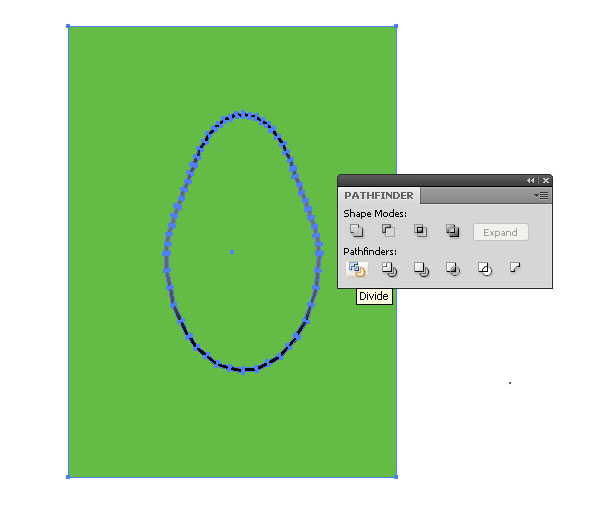Screen dimensions: 600x511
Task: Select the PATHFINDER panel tab
Action: (379, 196)
